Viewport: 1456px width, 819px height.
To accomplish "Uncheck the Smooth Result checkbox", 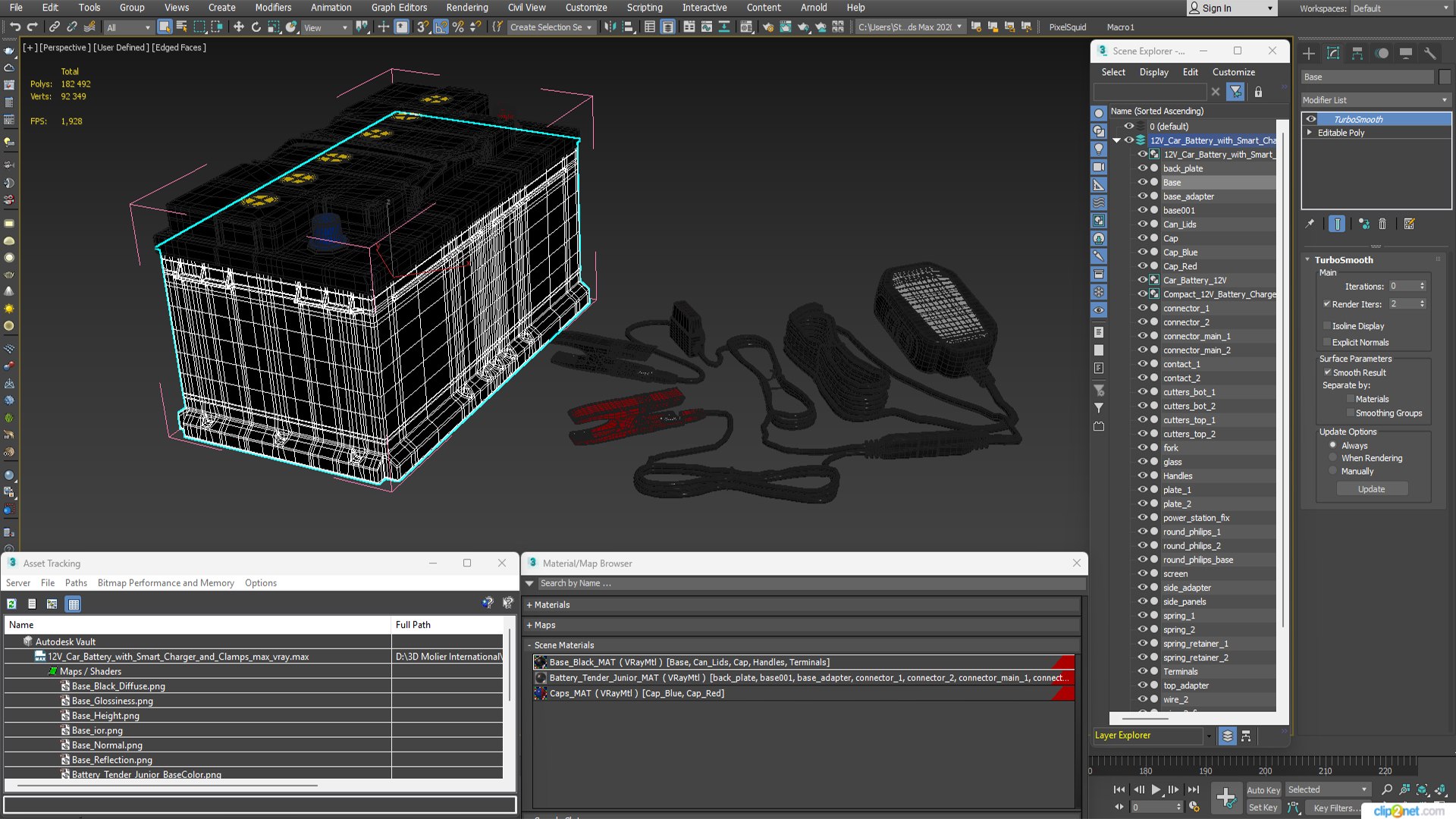I will (x=1328, y=372).
